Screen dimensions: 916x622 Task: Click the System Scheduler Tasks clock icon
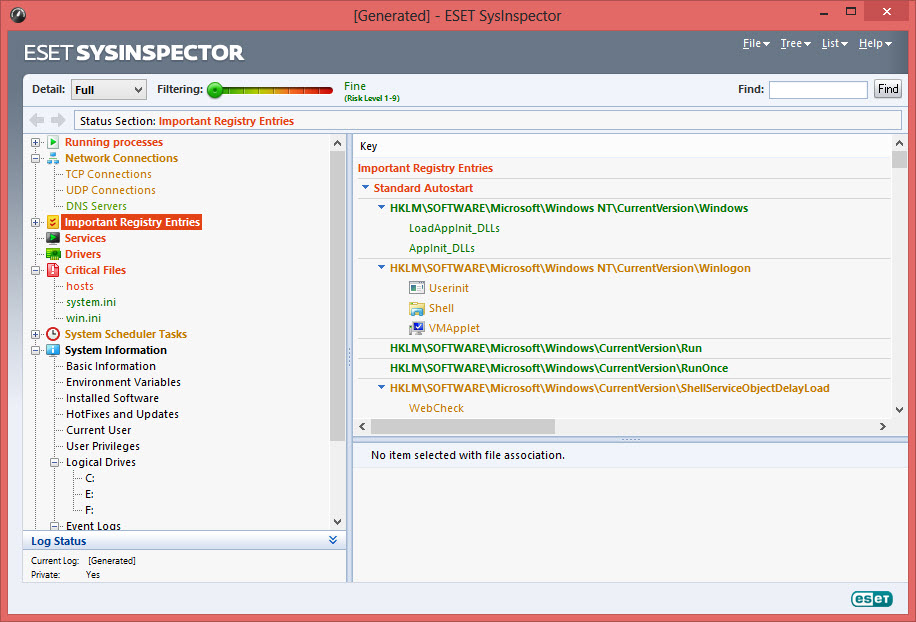point(53,334)
